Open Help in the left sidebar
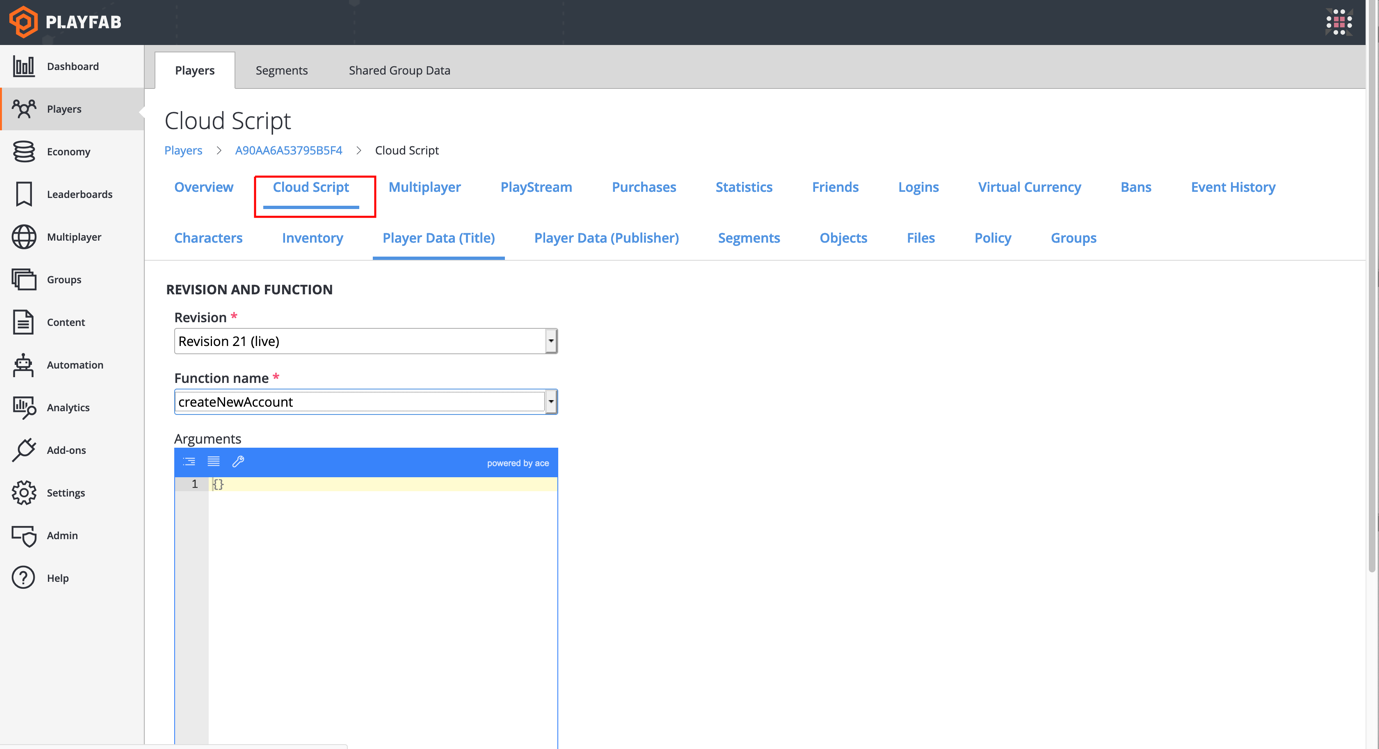Screen dimensions: 1379x749 [x=72, y=578]
